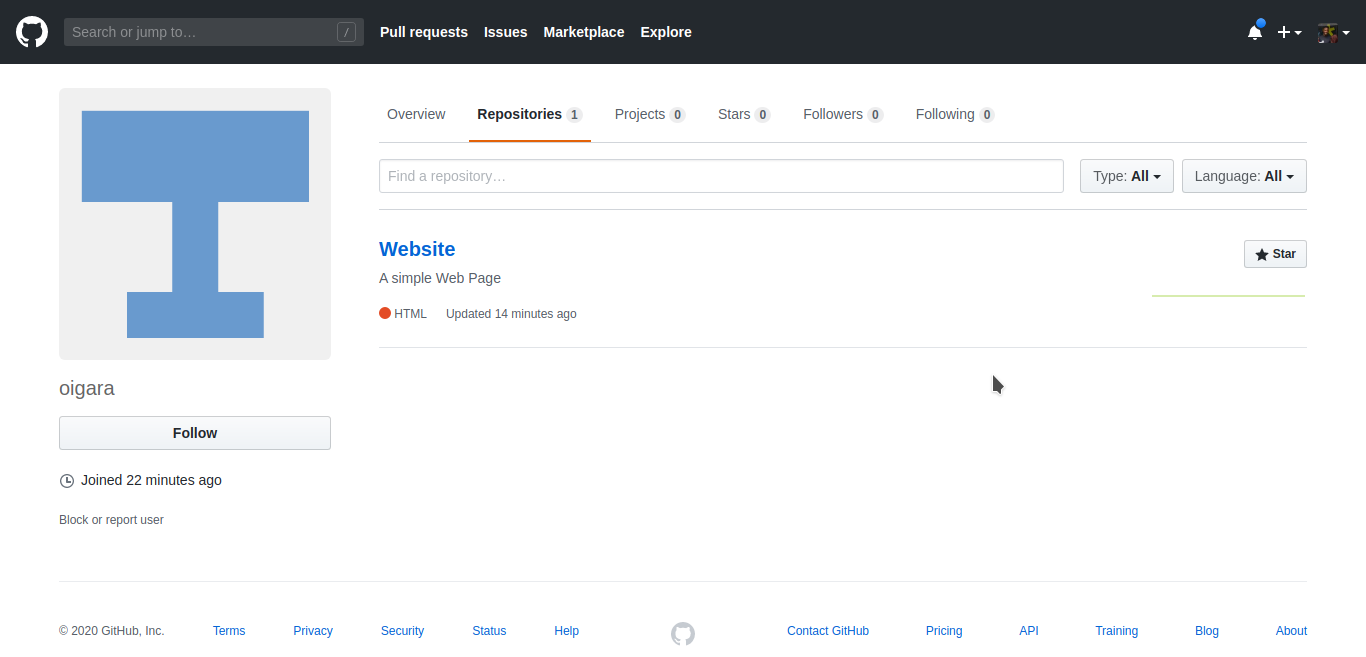
Task: Click the GitHub Octocat logo in the header
Action: pos(31,31)
